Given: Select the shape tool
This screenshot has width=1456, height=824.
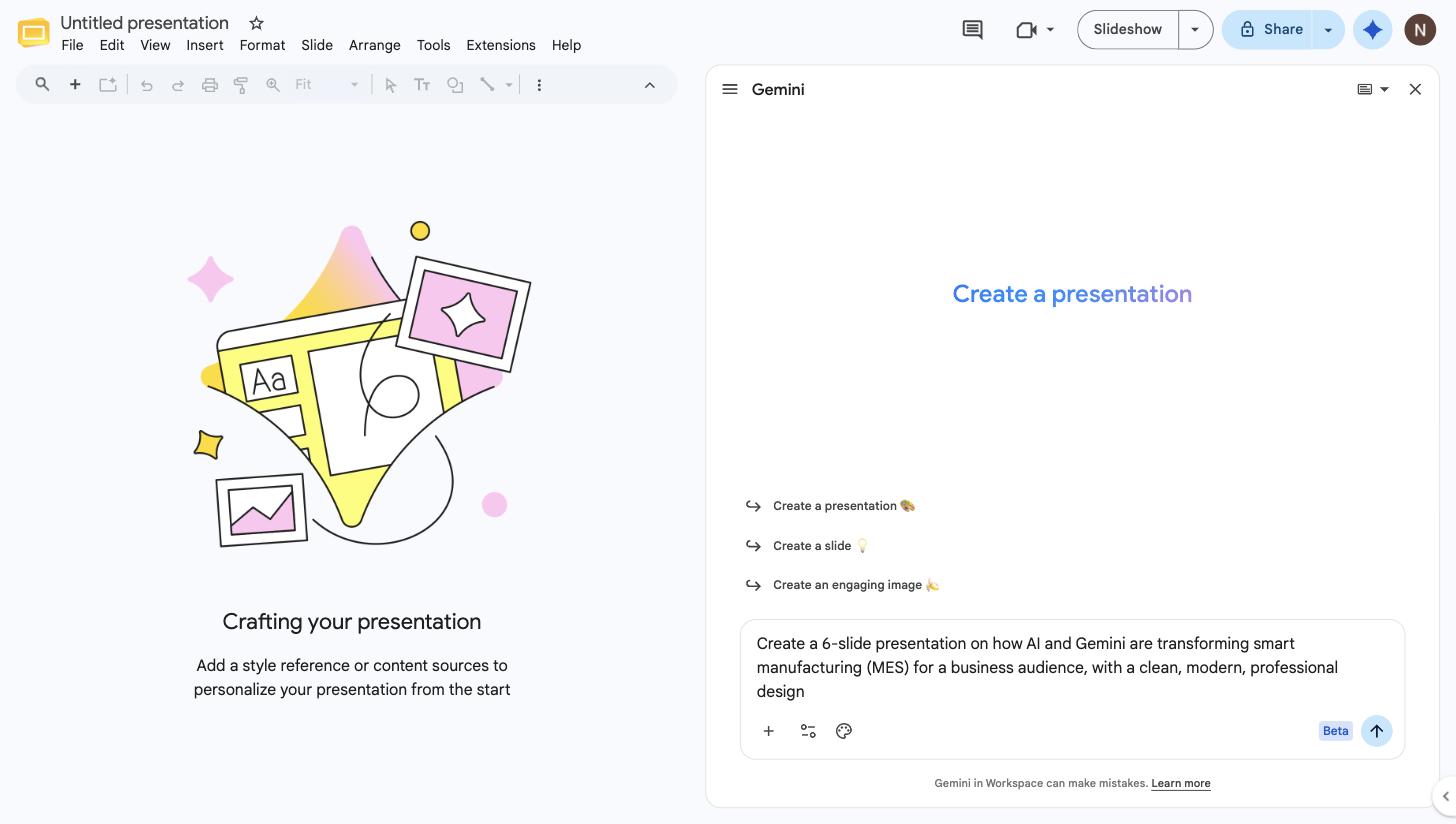Looking at the screenshot, I should (x=455, y=85).
